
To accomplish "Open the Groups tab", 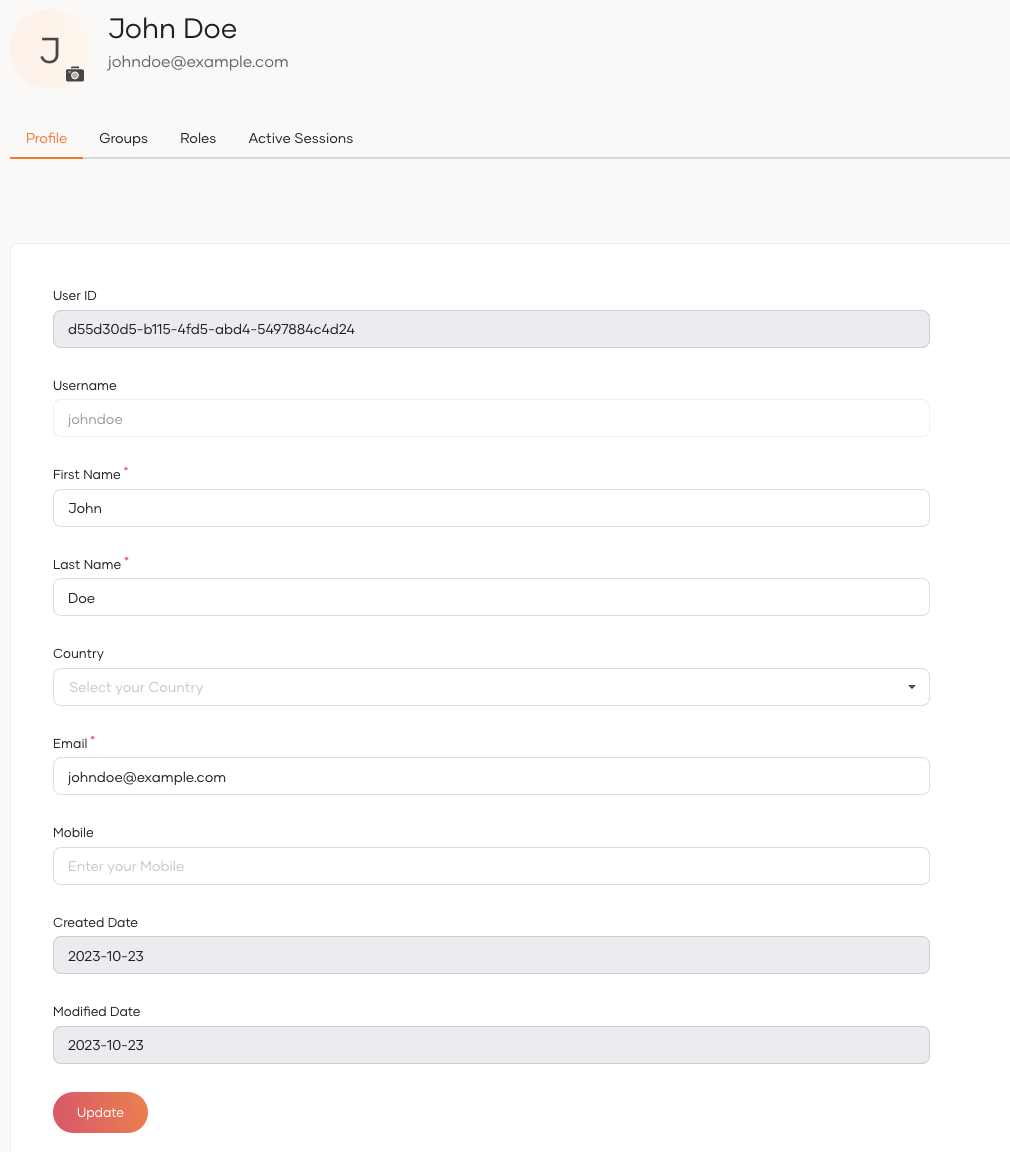I will pos(123,138).
